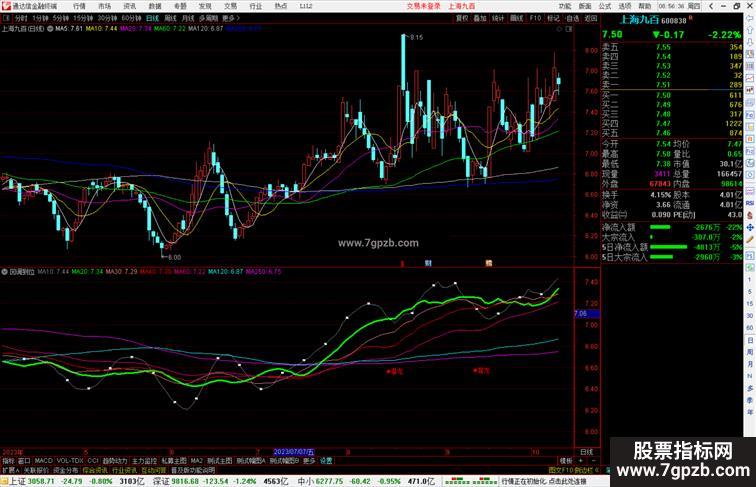Image resolution: width=756 pixels, height=487 pixels.
Task: Open the 功能 menu at top right
Action: tap(565, 6)
